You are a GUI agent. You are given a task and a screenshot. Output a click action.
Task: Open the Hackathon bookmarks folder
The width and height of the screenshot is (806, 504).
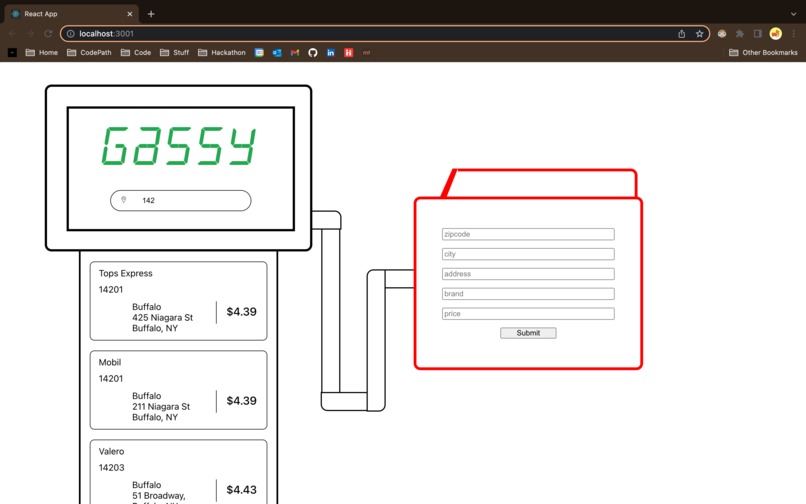coord(222,52)
